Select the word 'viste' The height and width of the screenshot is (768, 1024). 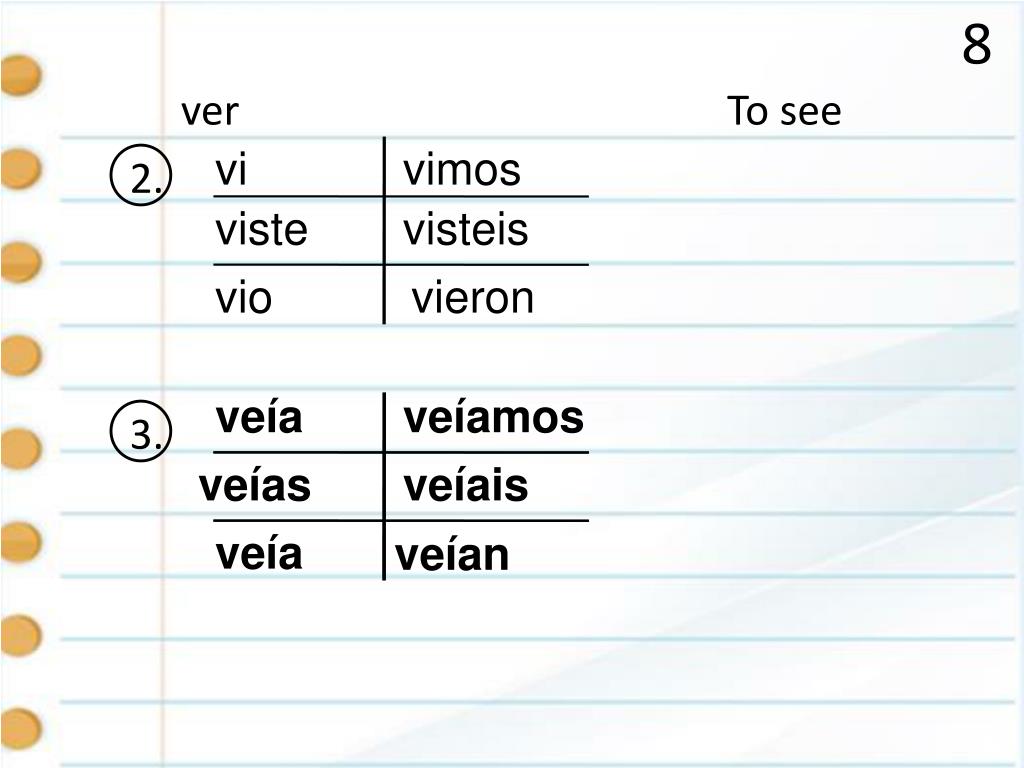click(261, 229)
